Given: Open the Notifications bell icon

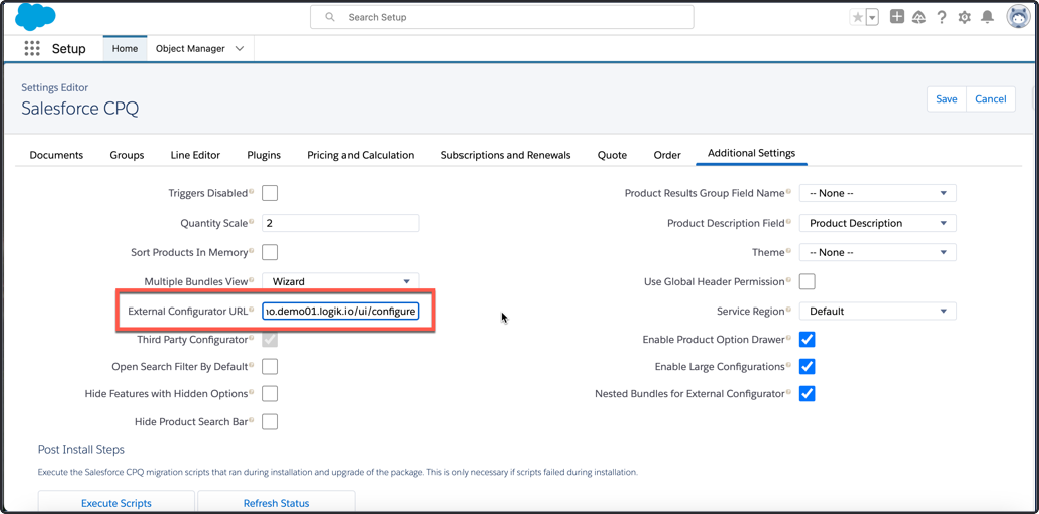Looking at the screenshot, I should click(x=987, y=17).
